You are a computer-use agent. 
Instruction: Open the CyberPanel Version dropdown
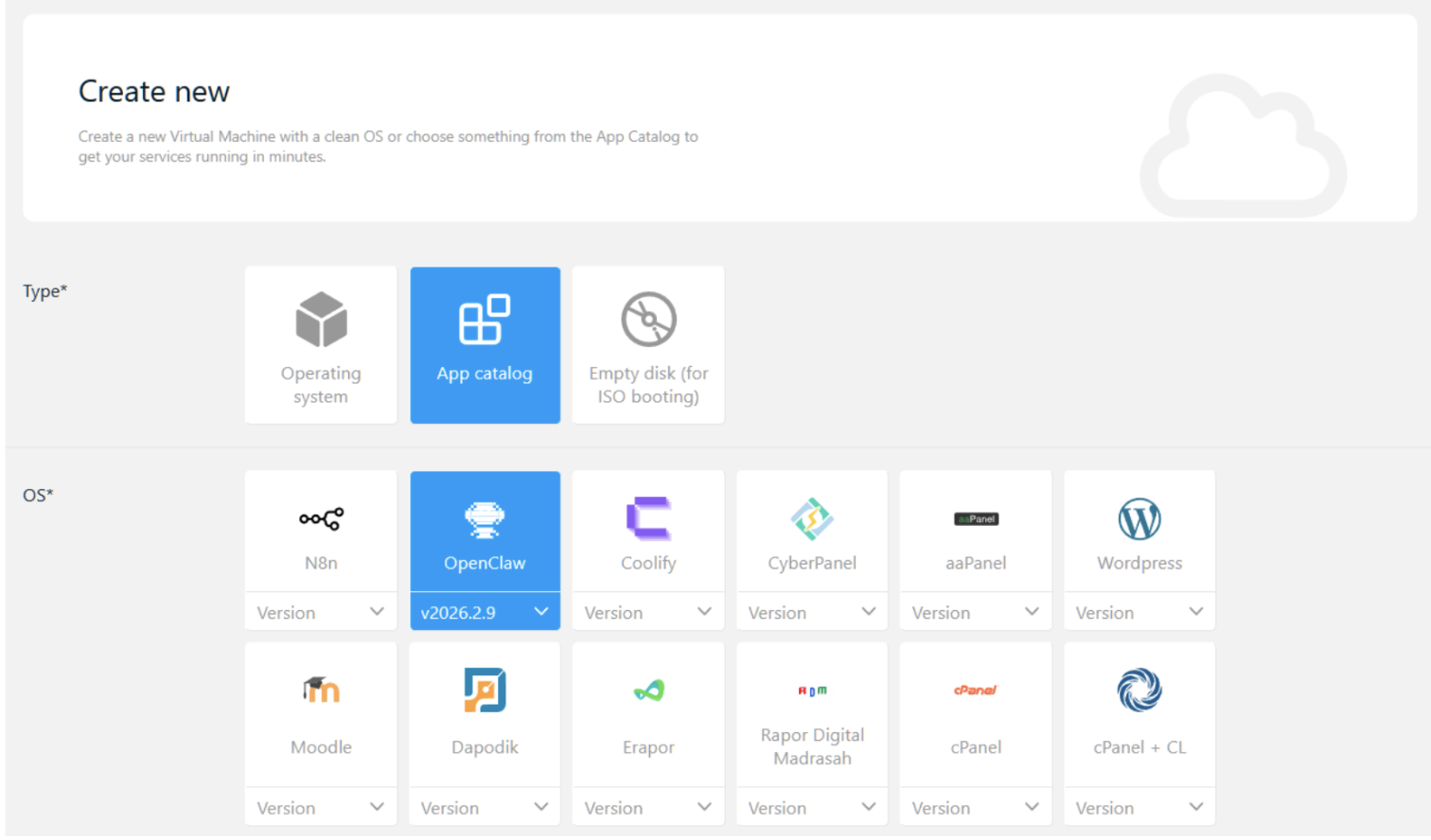[x=812, y=612]
